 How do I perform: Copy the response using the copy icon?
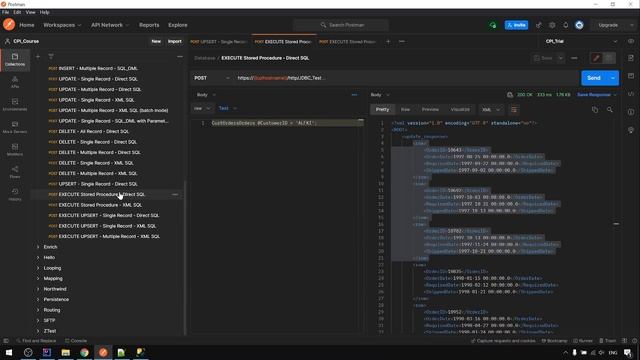(x=595, y=110)
